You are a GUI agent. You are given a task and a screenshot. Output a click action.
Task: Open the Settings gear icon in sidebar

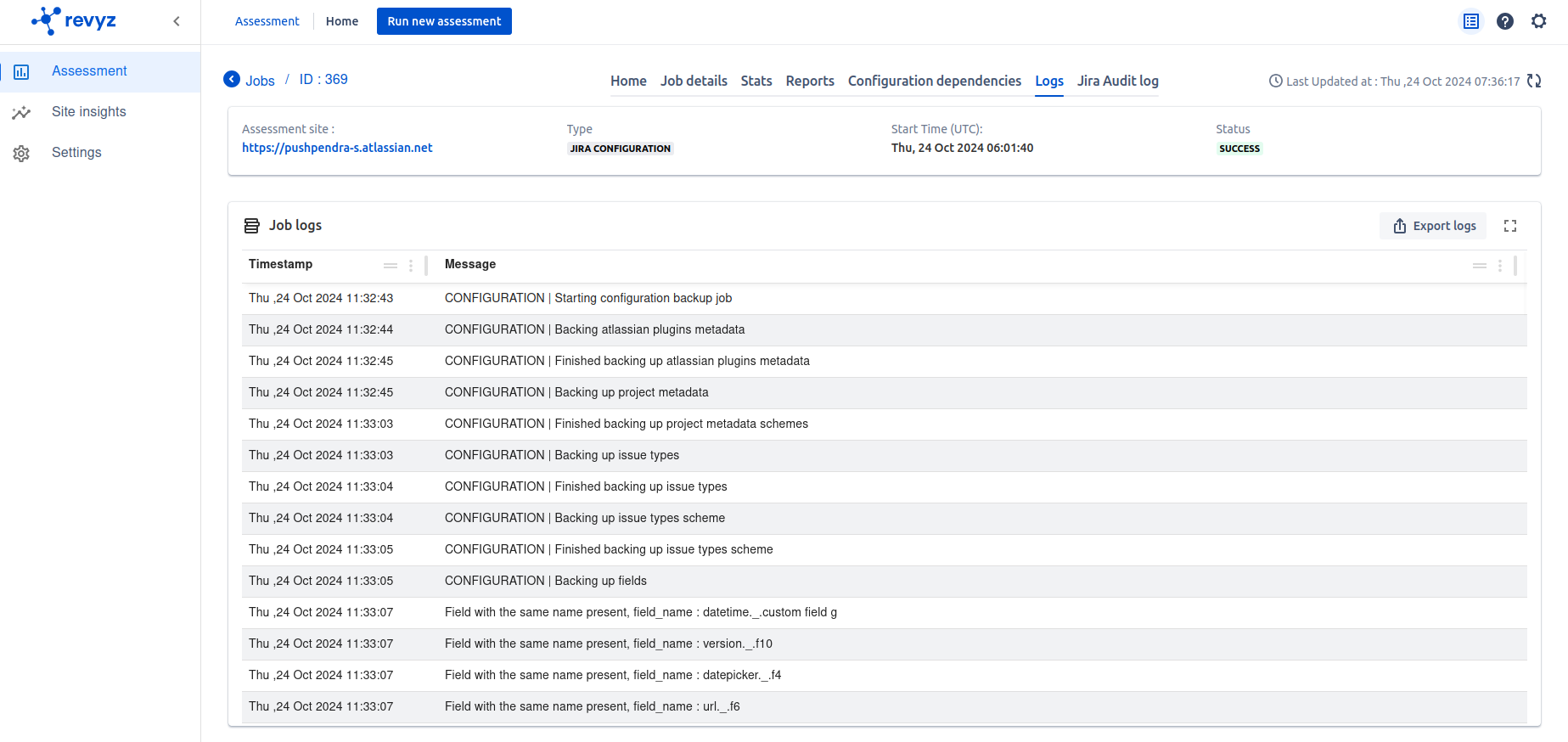(x=21, y=154)
